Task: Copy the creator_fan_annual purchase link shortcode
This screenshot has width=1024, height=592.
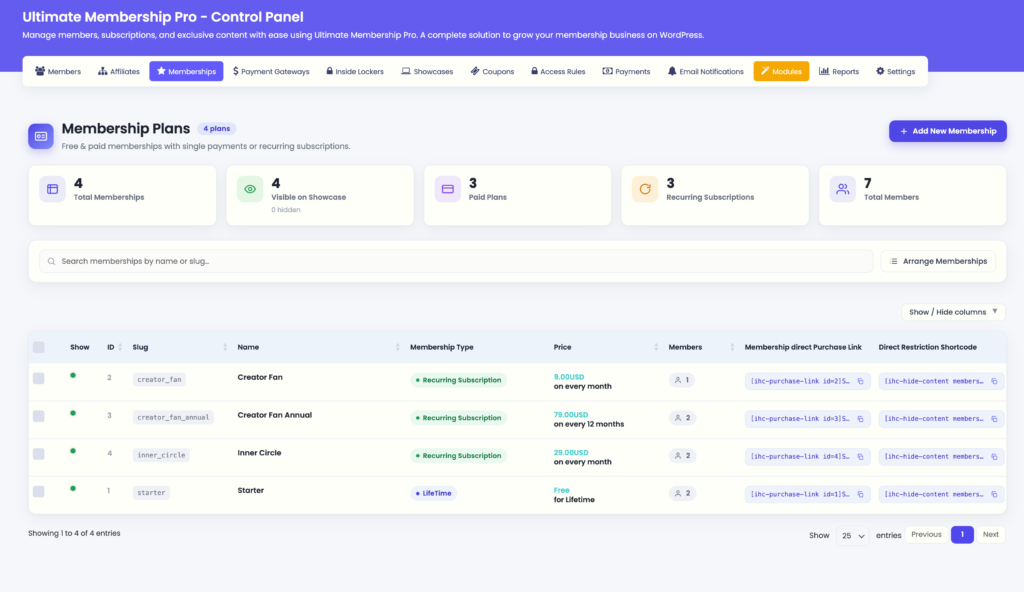Action: pyautogui.click(x=860, y=419)
